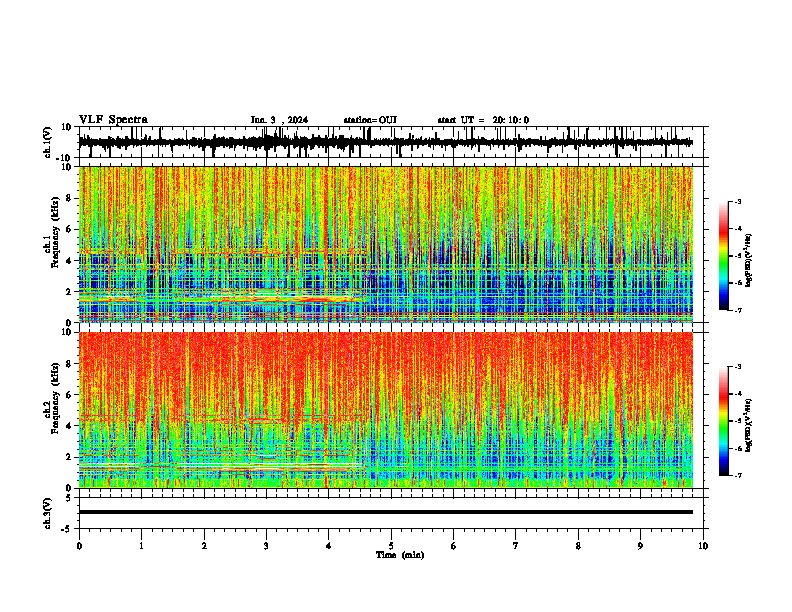Click the 'ch.1(V)' axis label
This screenshot has width=792, height=612.
[x=48, y=142]
